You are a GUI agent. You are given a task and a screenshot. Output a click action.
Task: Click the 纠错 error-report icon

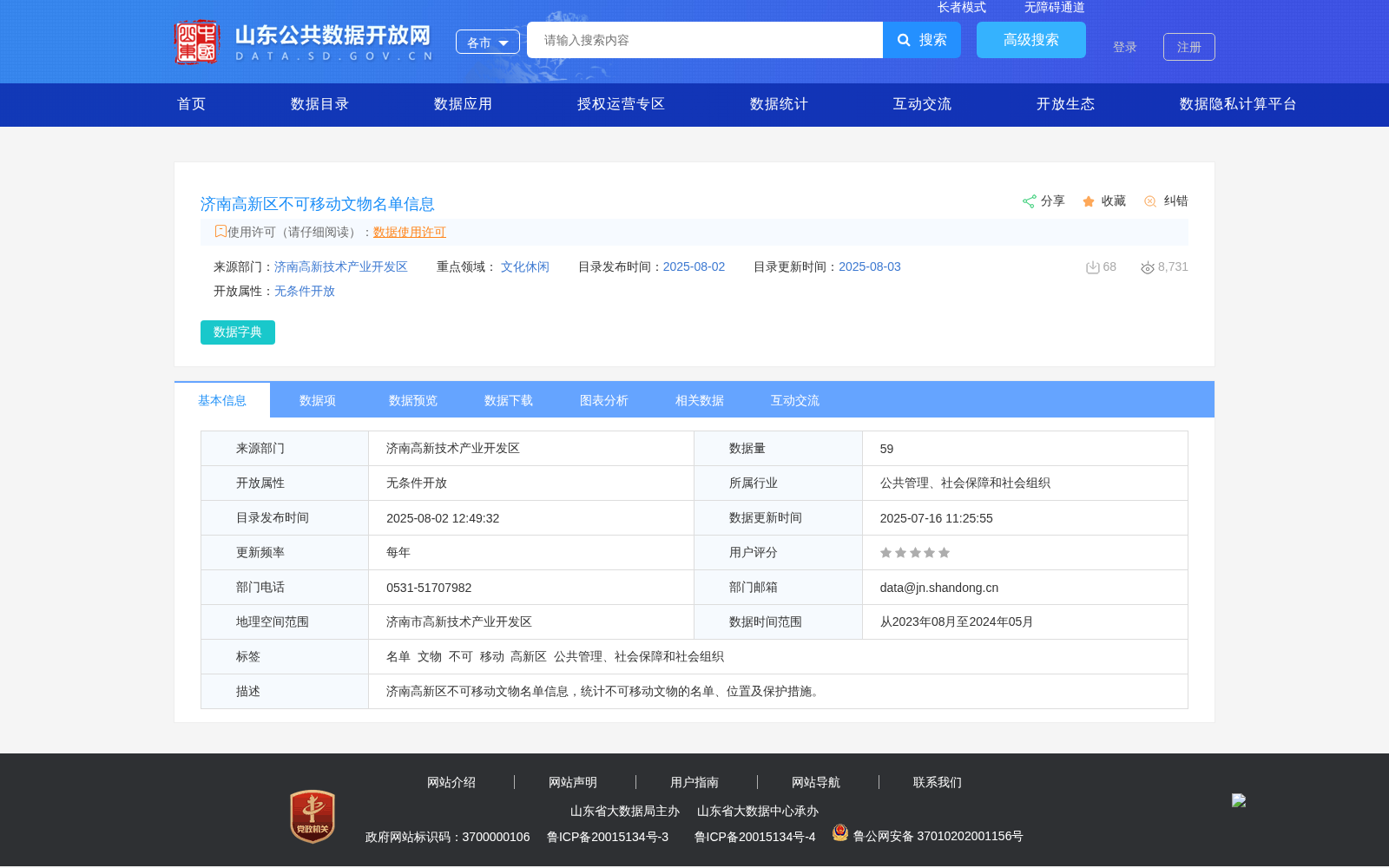point(1150,201)
